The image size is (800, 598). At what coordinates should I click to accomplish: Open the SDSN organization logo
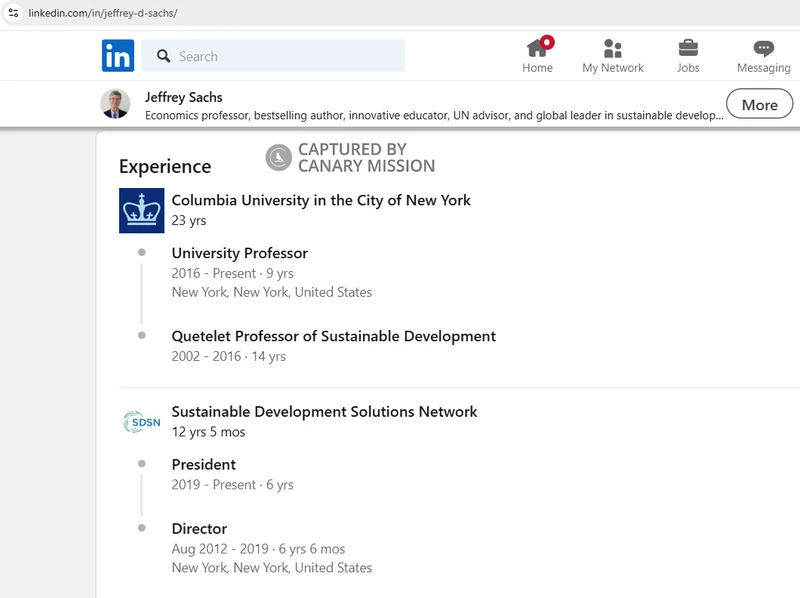[x=142, y=422]
